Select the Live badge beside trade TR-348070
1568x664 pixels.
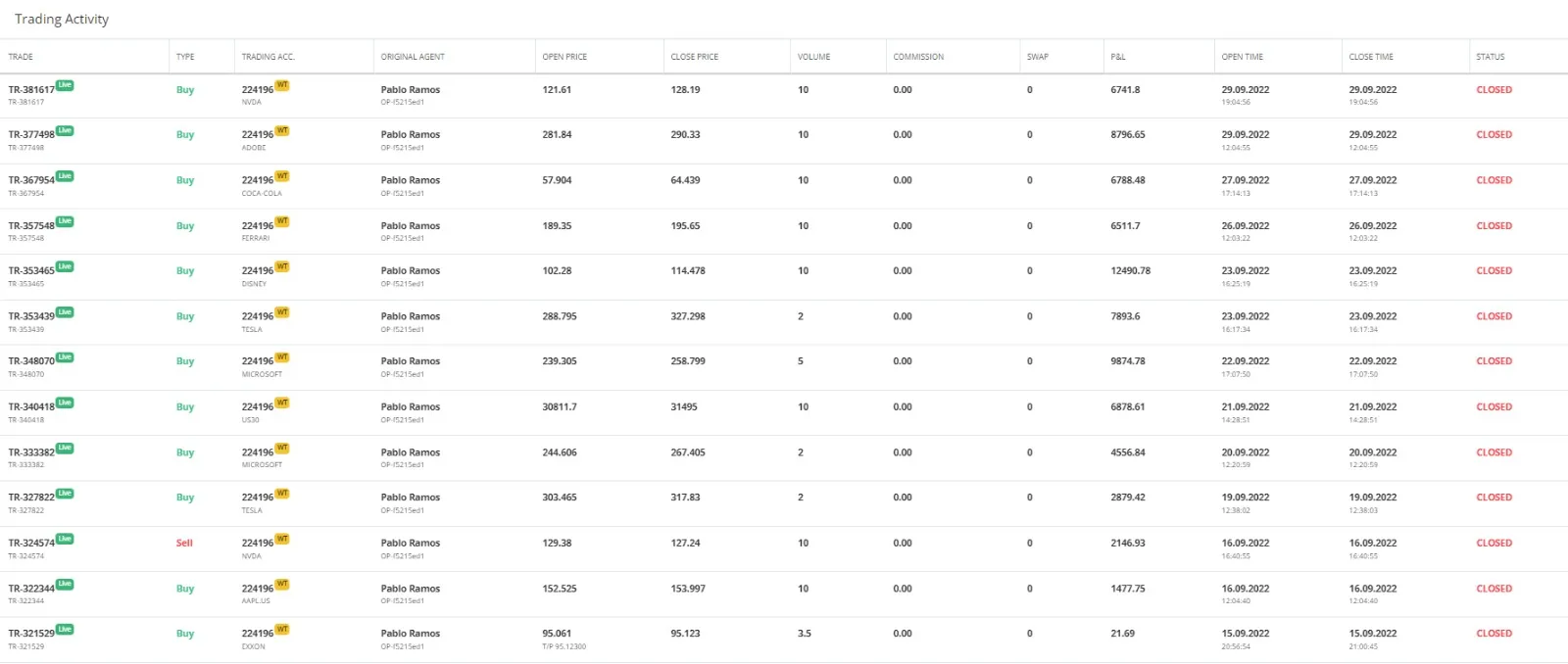tap(65, 357)
